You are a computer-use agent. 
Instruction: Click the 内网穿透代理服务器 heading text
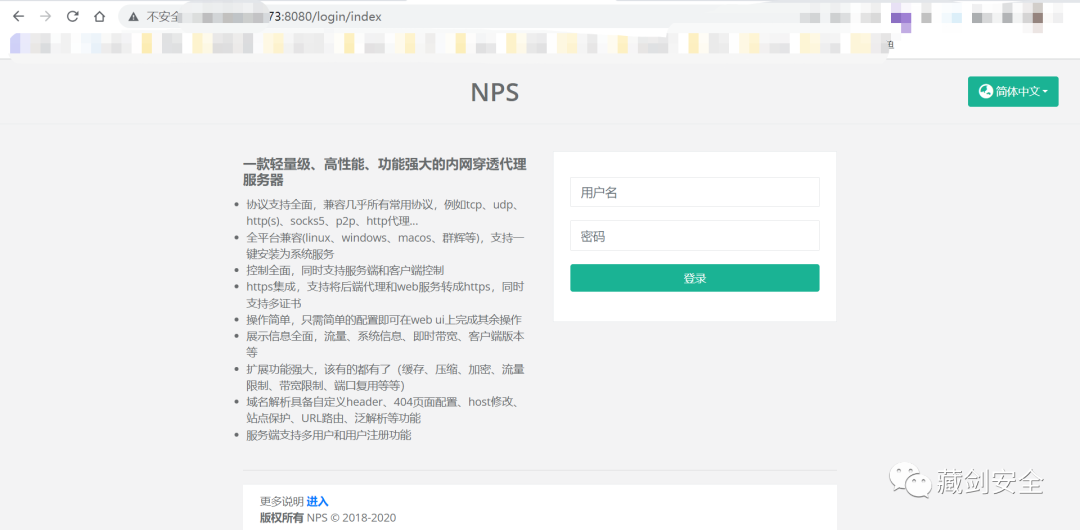384,172
